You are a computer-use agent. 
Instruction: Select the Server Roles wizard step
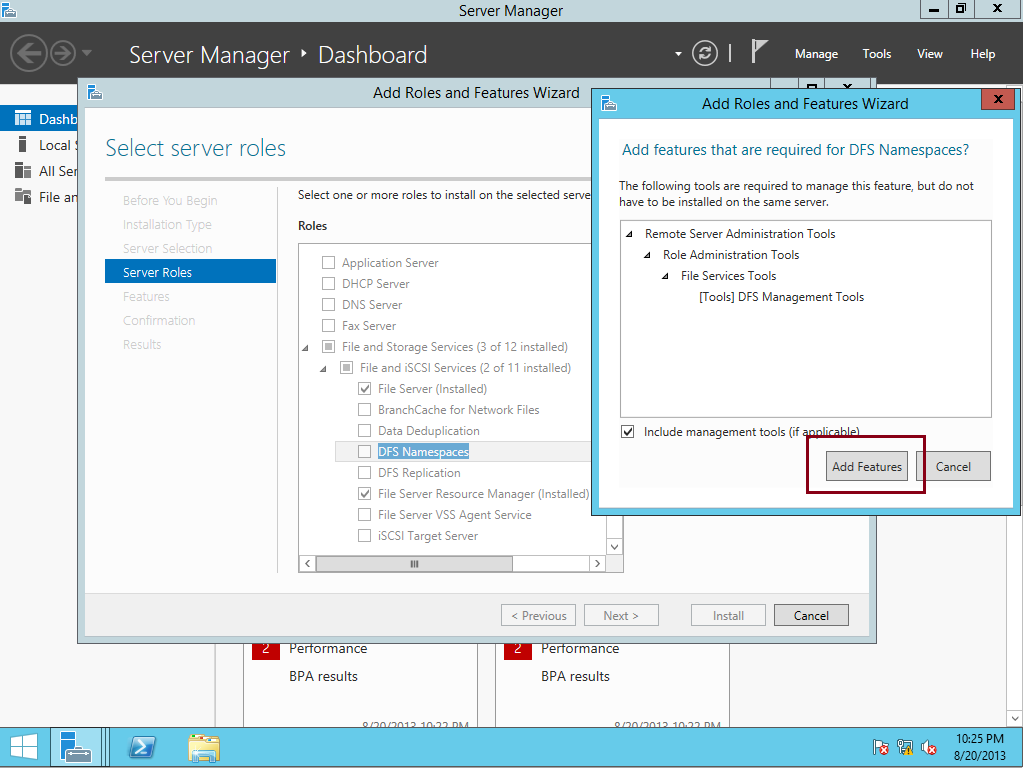[x=191, y=271]
